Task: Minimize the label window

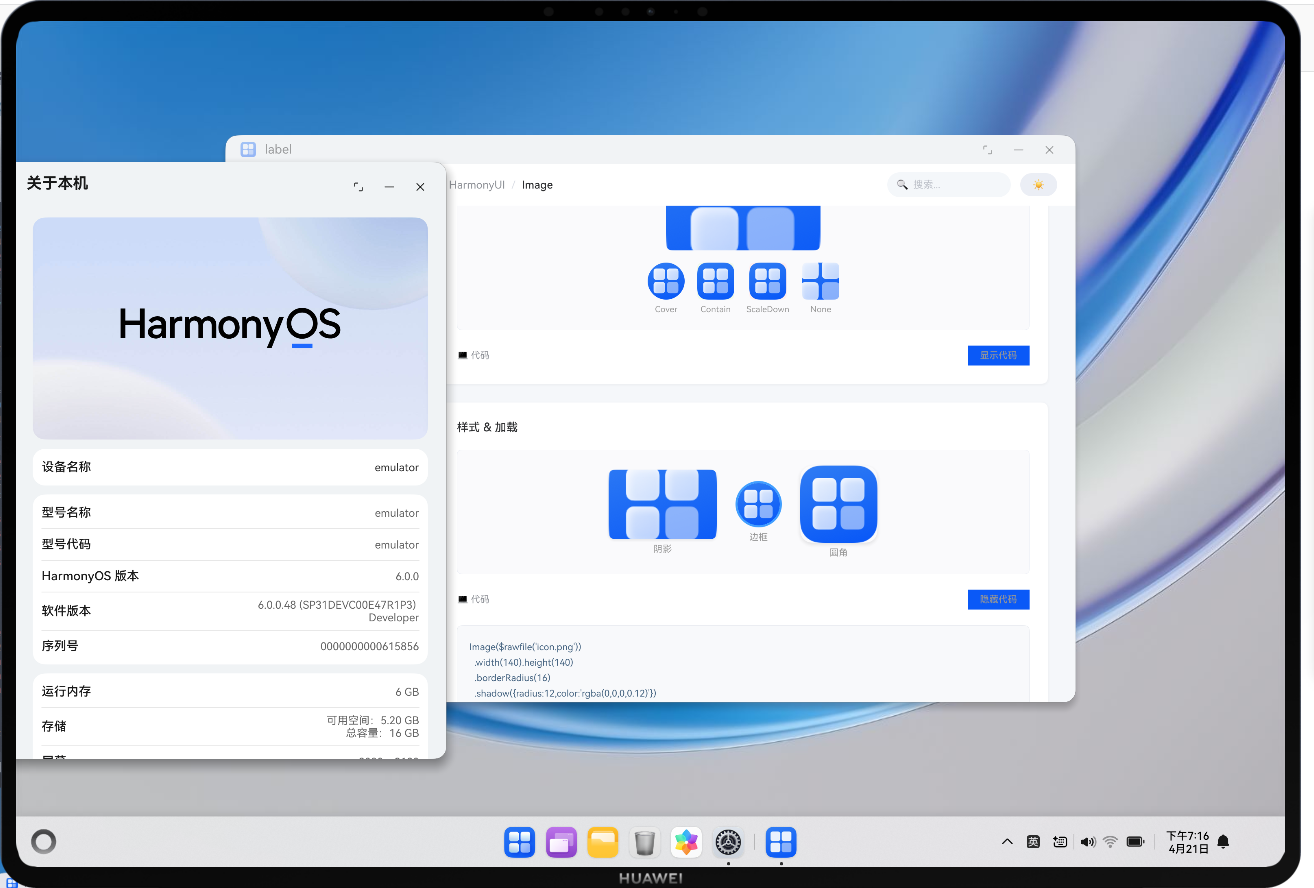Action: click(x=1018, y=149)
